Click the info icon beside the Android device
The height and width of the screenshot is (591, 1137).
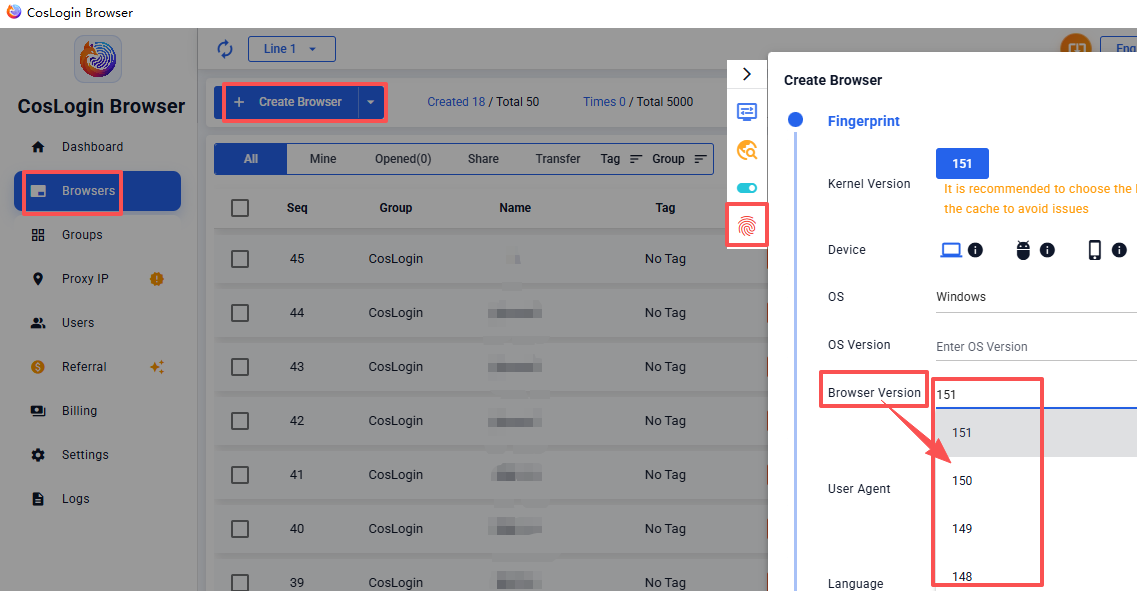click(x=1047, y=250)
